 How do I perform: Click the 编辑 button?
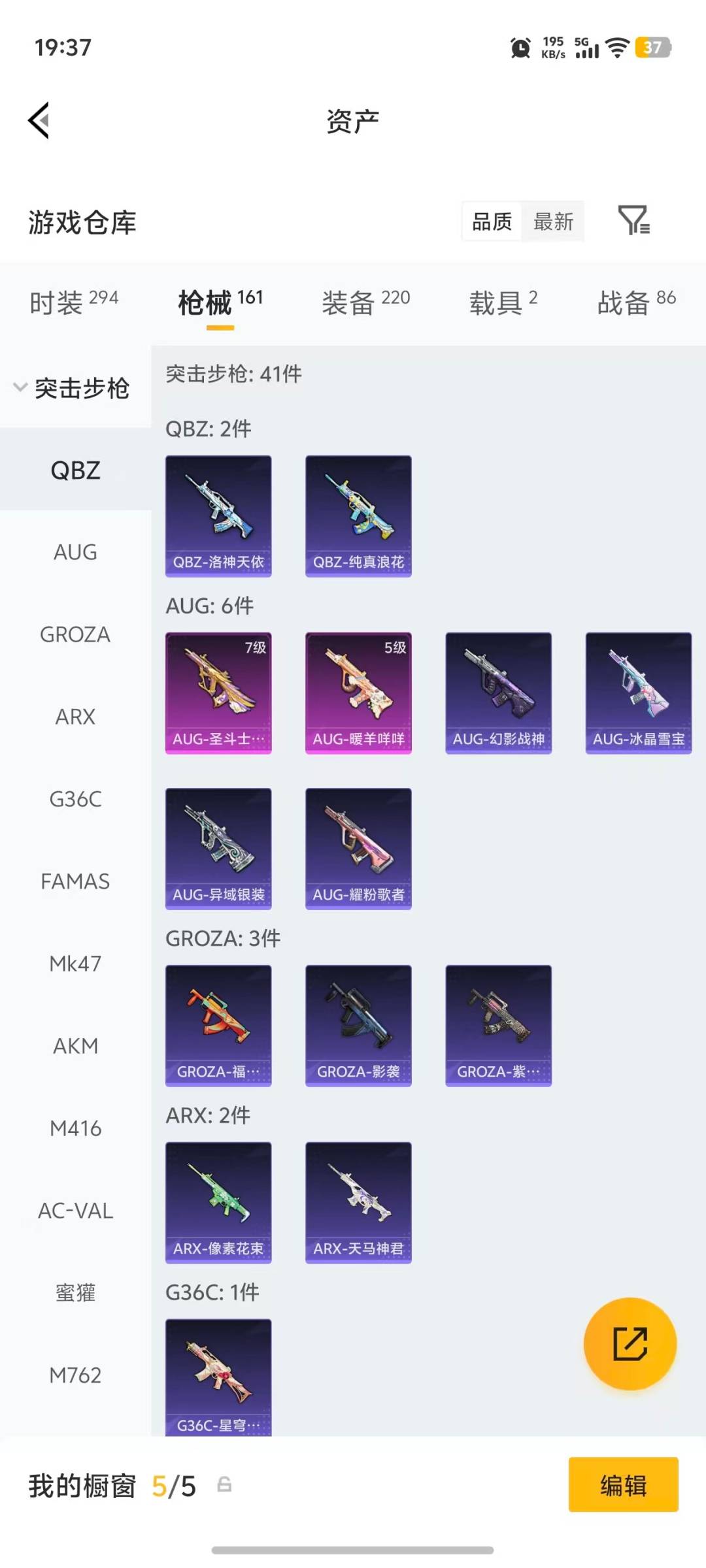623,1484
